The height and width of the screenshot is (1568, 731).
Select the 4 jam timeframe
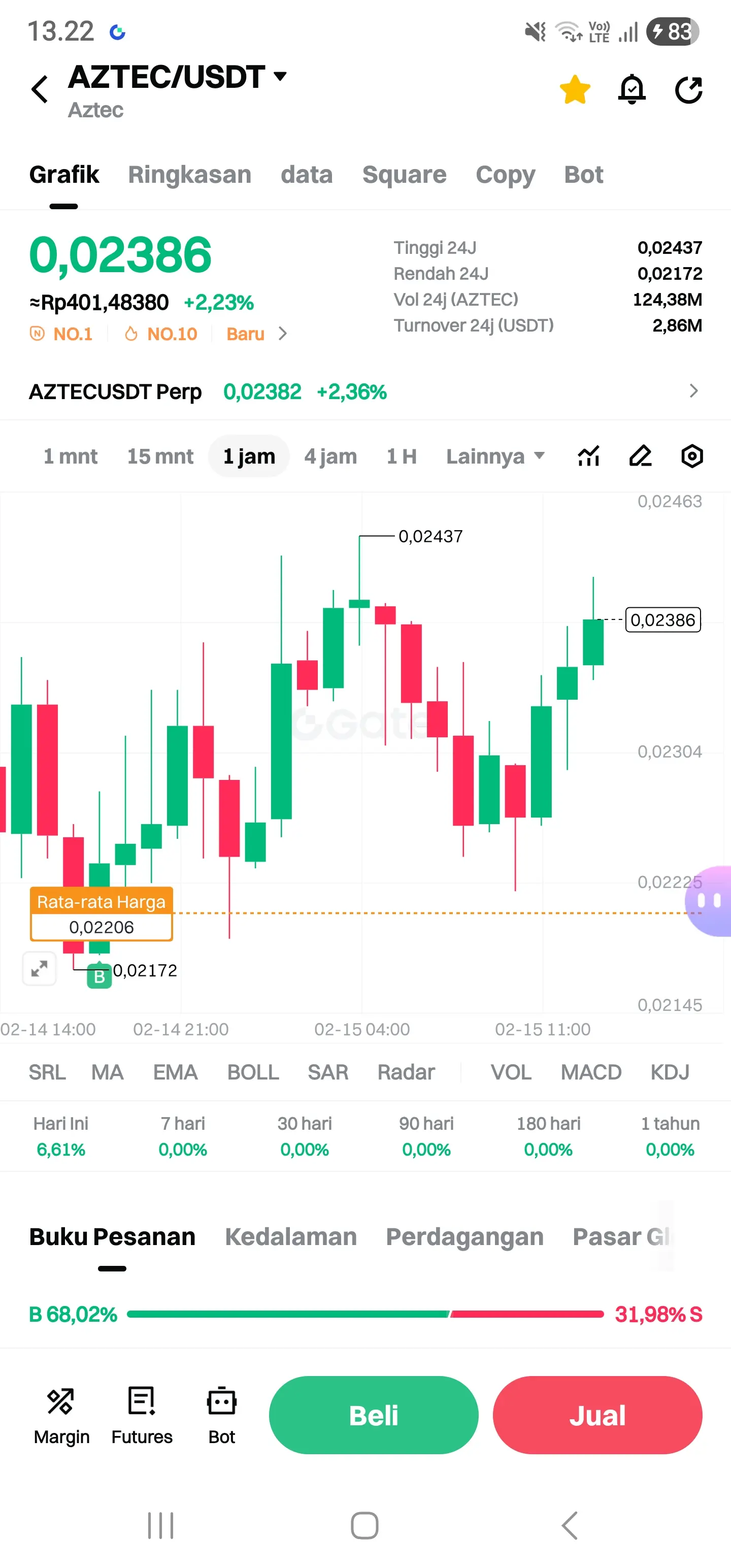(x=330, y=456)
